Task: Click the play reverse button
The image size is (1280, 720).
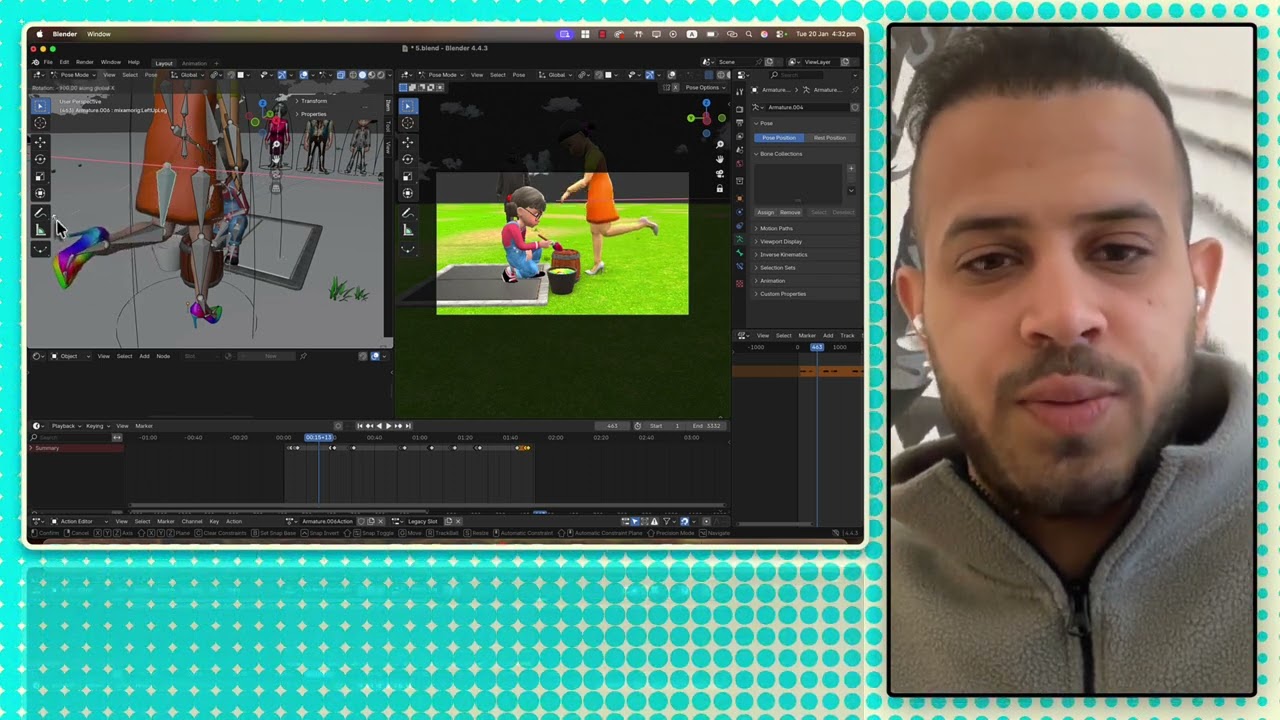Action: point(379,426)
